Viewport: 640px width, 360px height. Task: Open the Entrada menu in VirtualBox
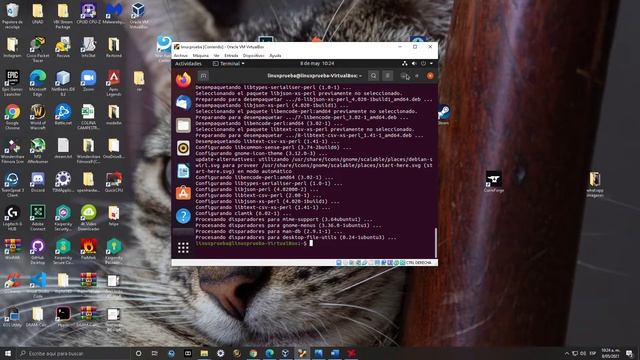[231, 56]
